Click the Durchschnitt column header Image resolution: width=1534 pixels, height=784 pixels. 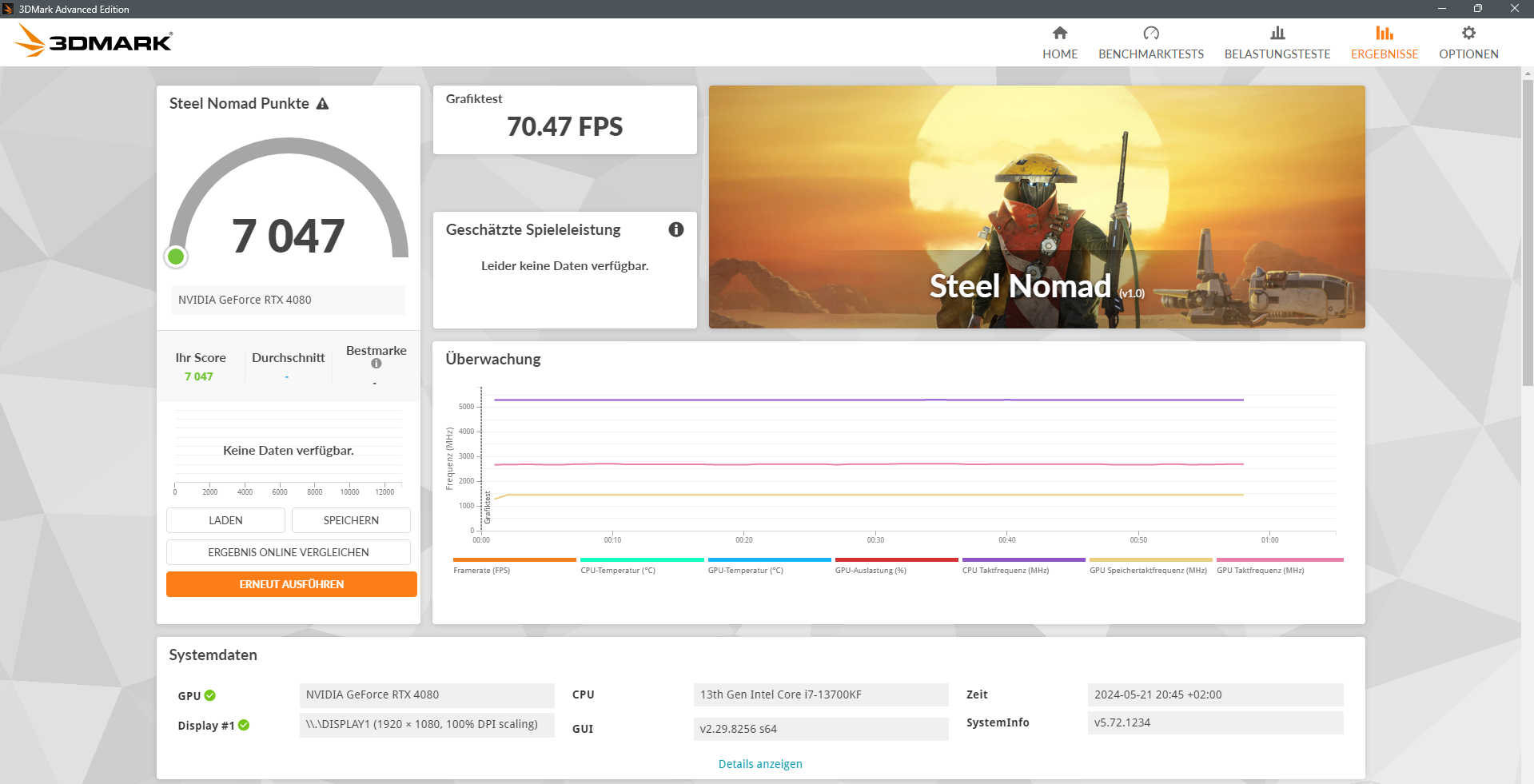point(288,358)
